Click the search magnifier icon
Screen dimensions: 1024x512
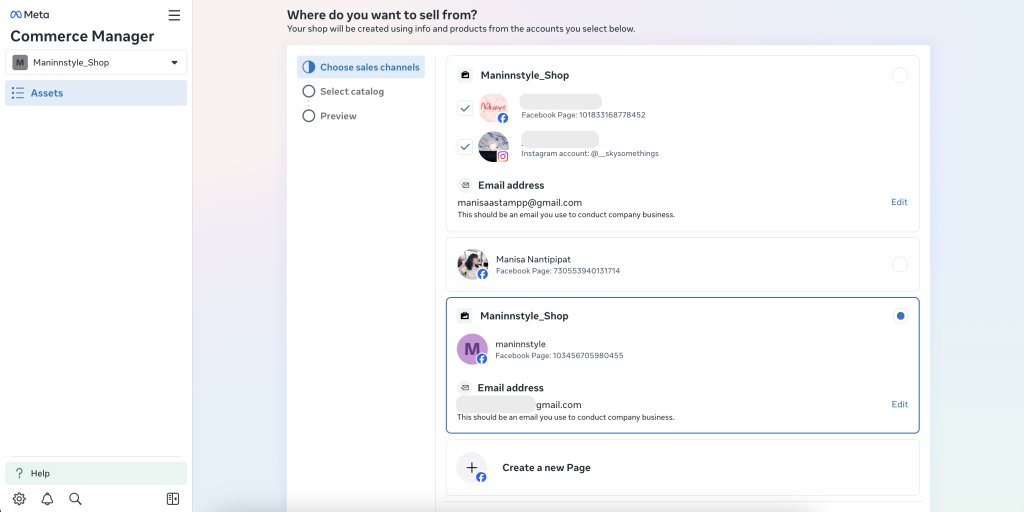[x=75, y=499]
